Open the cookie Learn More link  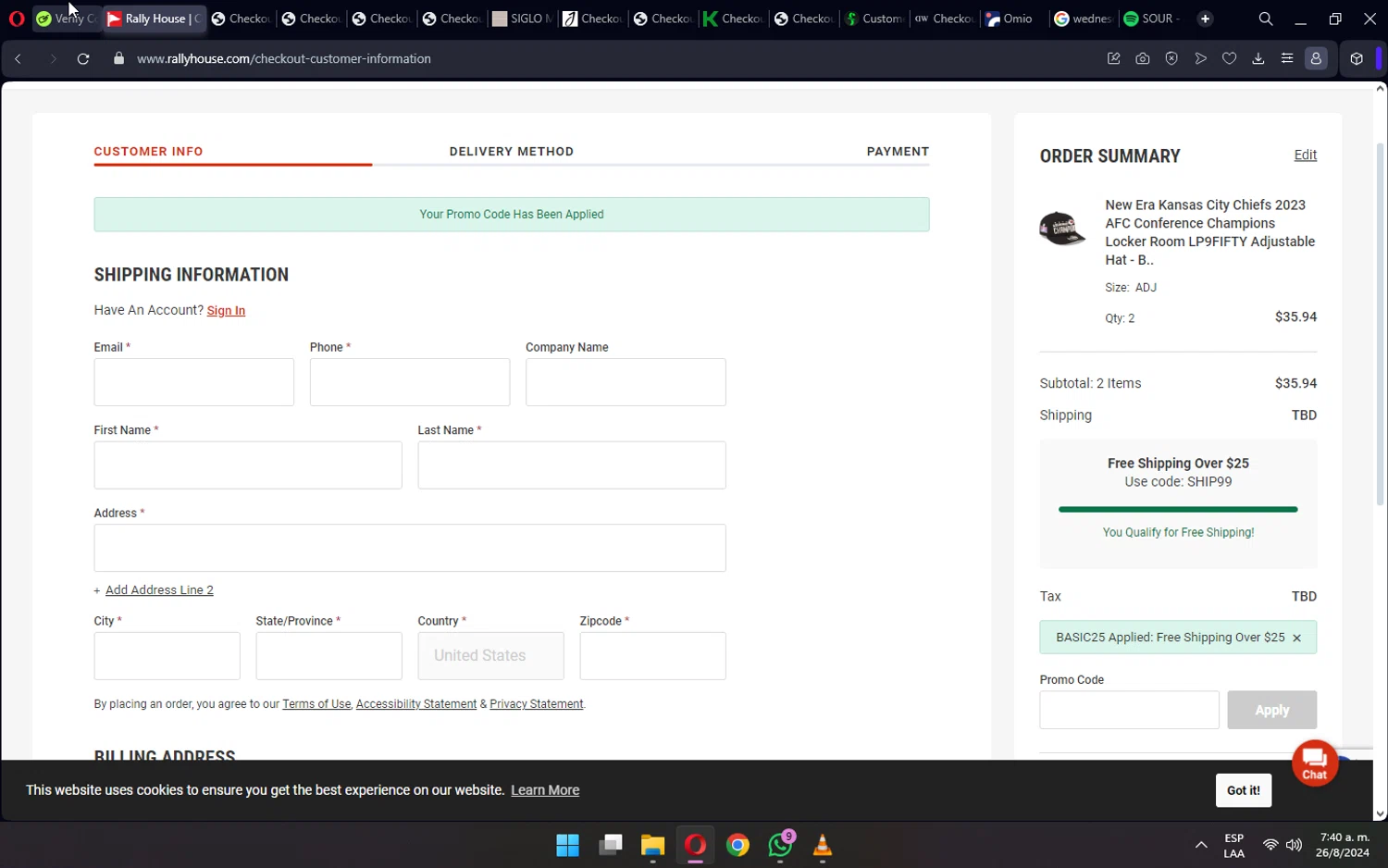[x=545, y=790]
